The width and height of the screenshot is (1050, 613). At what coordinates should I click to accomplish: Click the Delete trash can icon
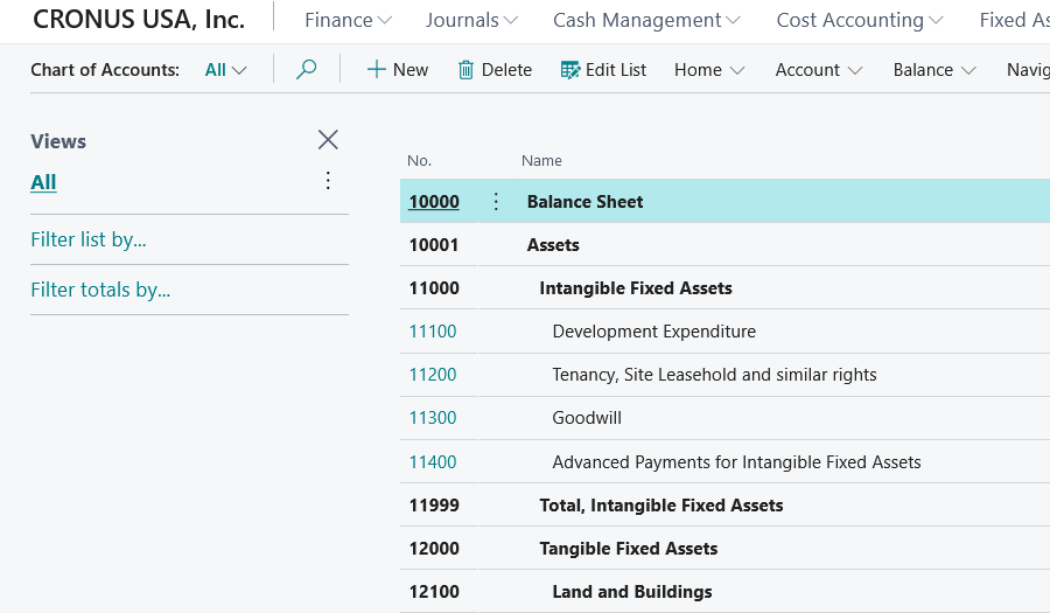click(x=465, y=70)
